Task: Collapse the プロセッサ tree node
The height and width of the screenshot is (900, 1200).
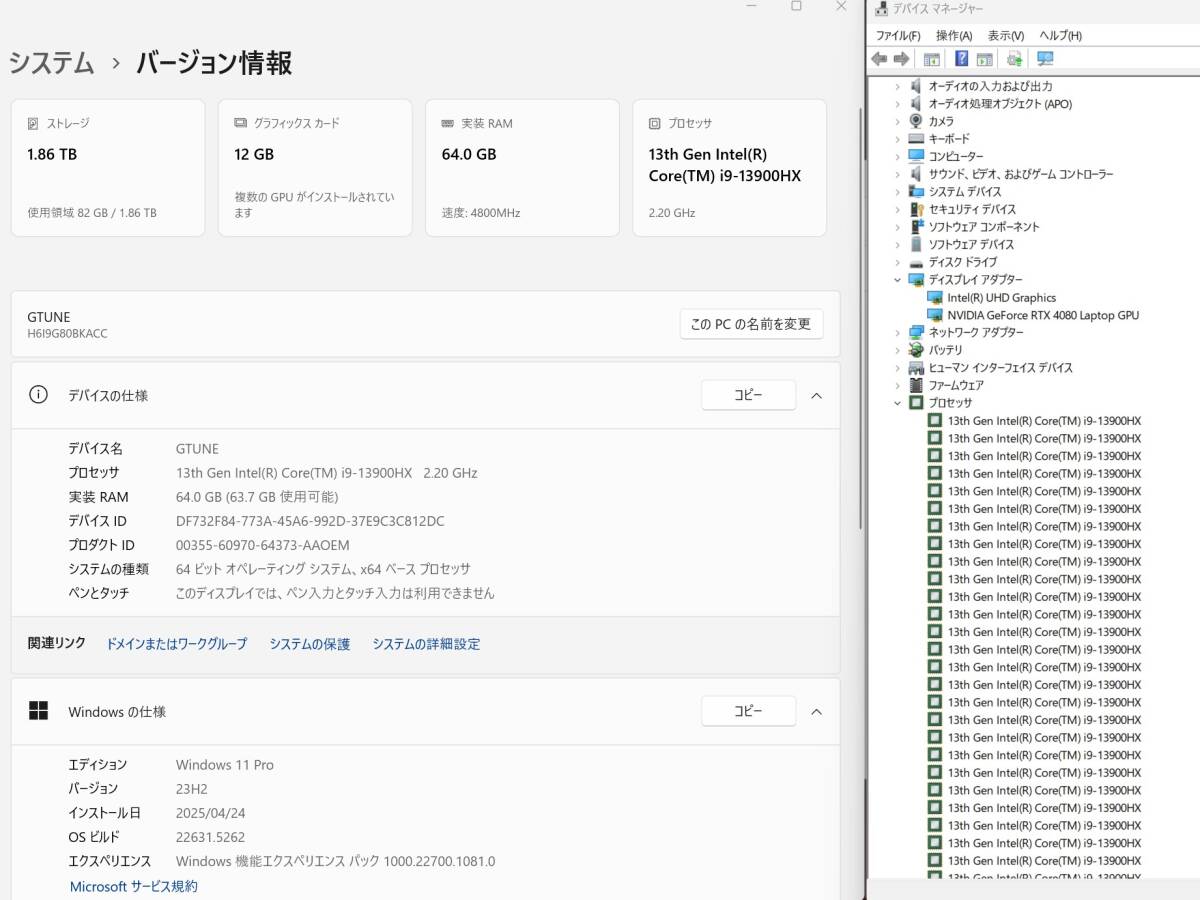Action: click(x=898, y=403)
